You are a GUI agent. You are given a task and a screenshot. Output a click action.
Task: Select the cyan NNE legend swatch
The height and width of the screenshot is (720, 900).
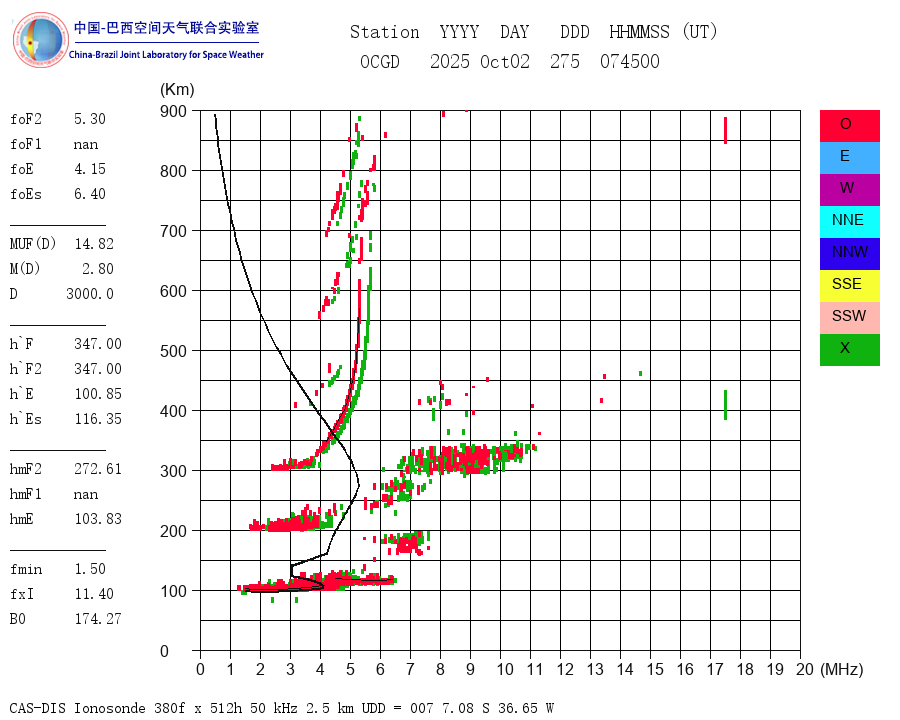pos(849,222)
